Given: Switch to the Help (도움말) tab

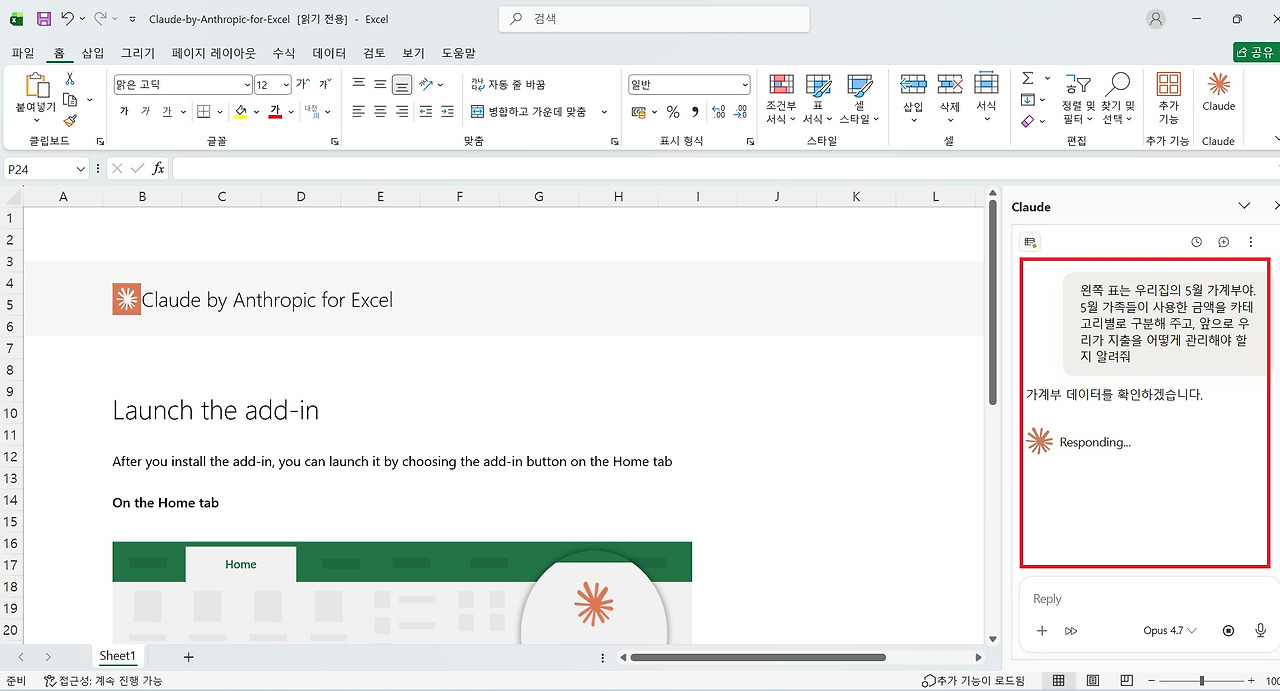Looking at the screenshot, I should point(458,53).
